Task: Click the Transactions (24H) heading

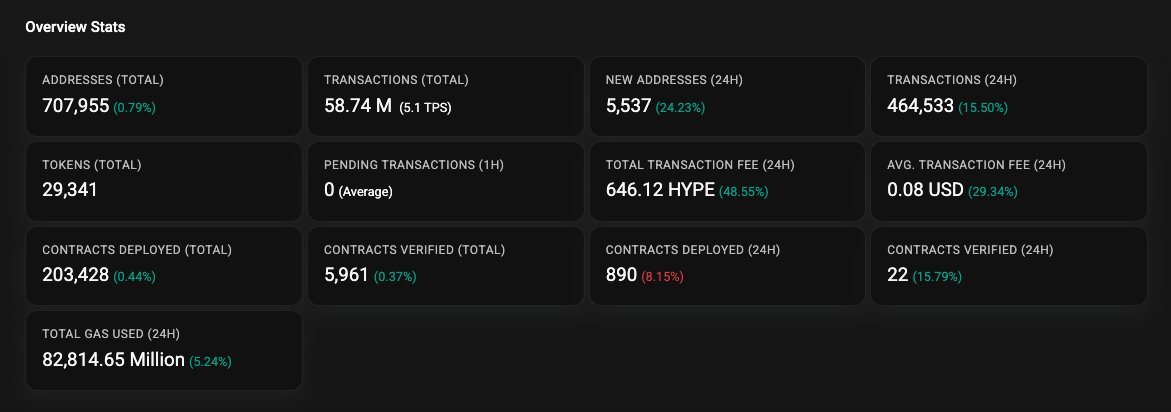Action: click(951, 80)
